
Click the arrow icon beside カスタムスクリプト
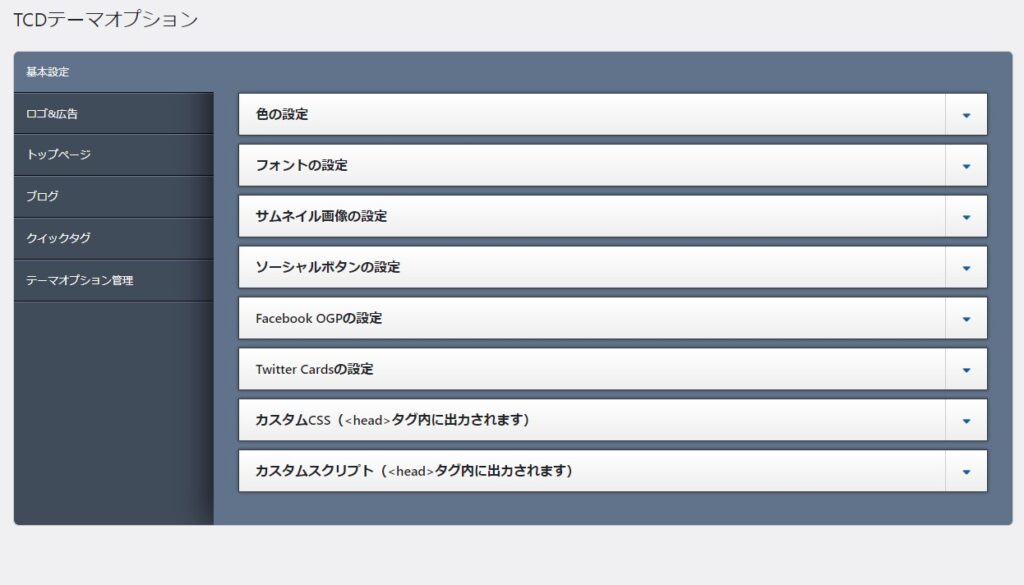[x=966, y=472]
